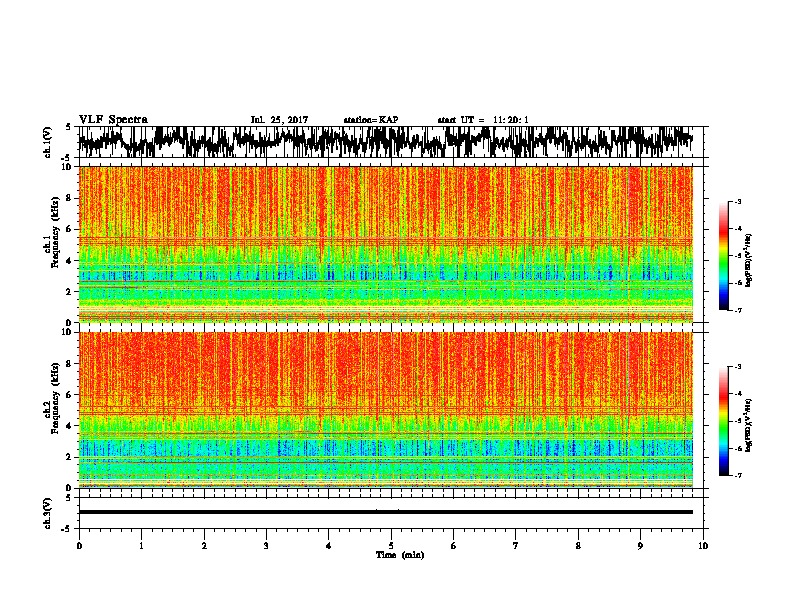
Task: Click the '-3' label on ch.1 color bar
Action: (738, 201)
